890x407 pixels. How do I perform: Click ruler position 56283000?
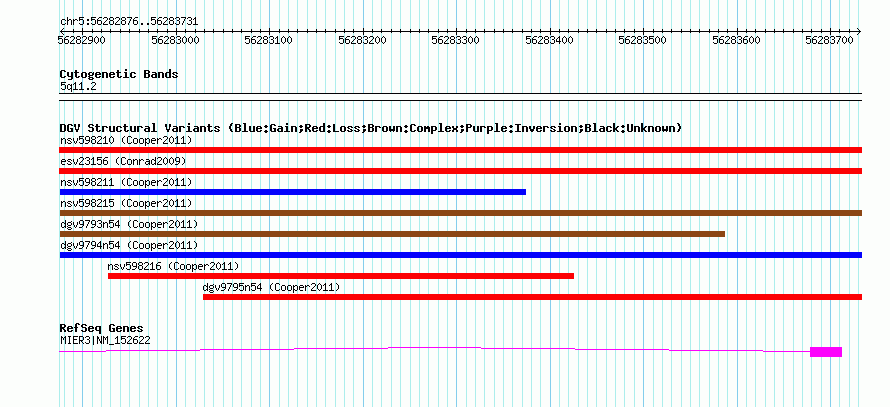coord(175,40)
